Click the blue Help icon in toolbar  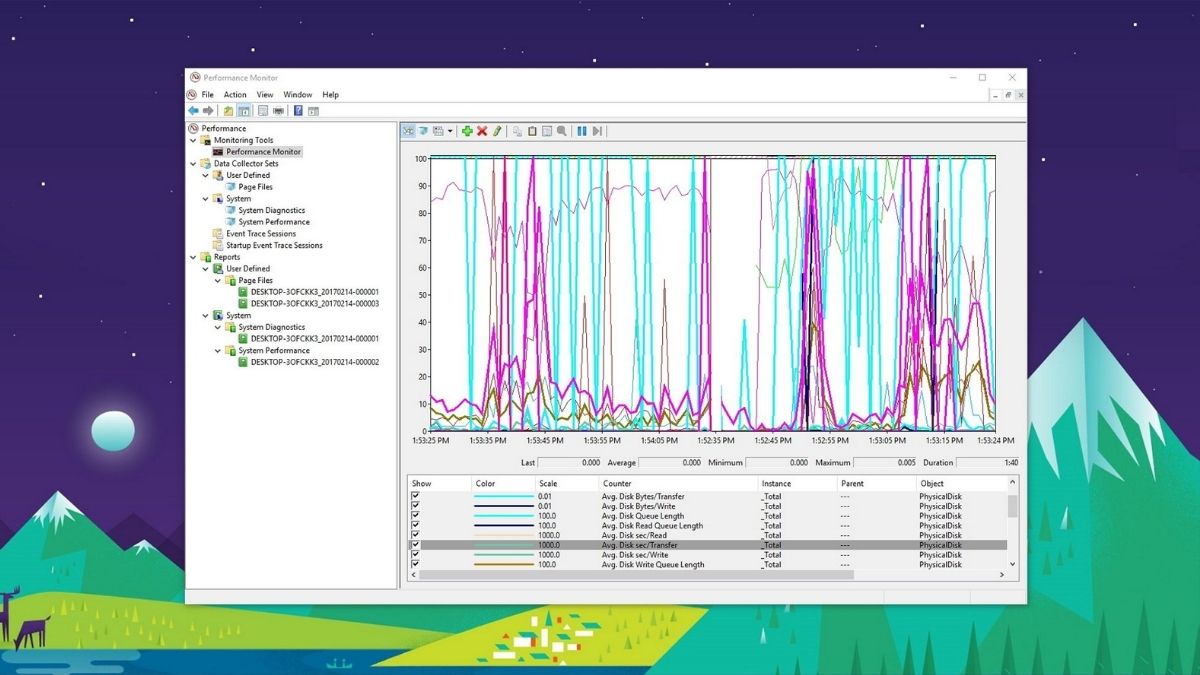[x=298, y=111]
